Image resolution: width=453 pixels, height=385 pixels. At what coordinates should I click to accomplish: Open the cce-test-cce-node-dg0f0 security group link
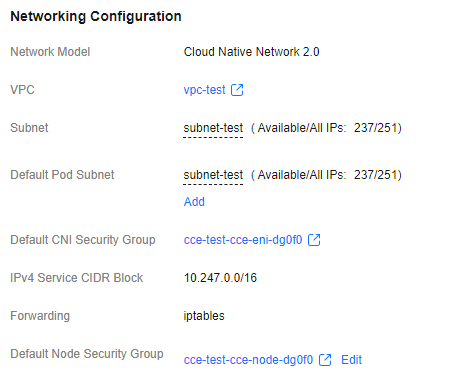coord(248,360)
